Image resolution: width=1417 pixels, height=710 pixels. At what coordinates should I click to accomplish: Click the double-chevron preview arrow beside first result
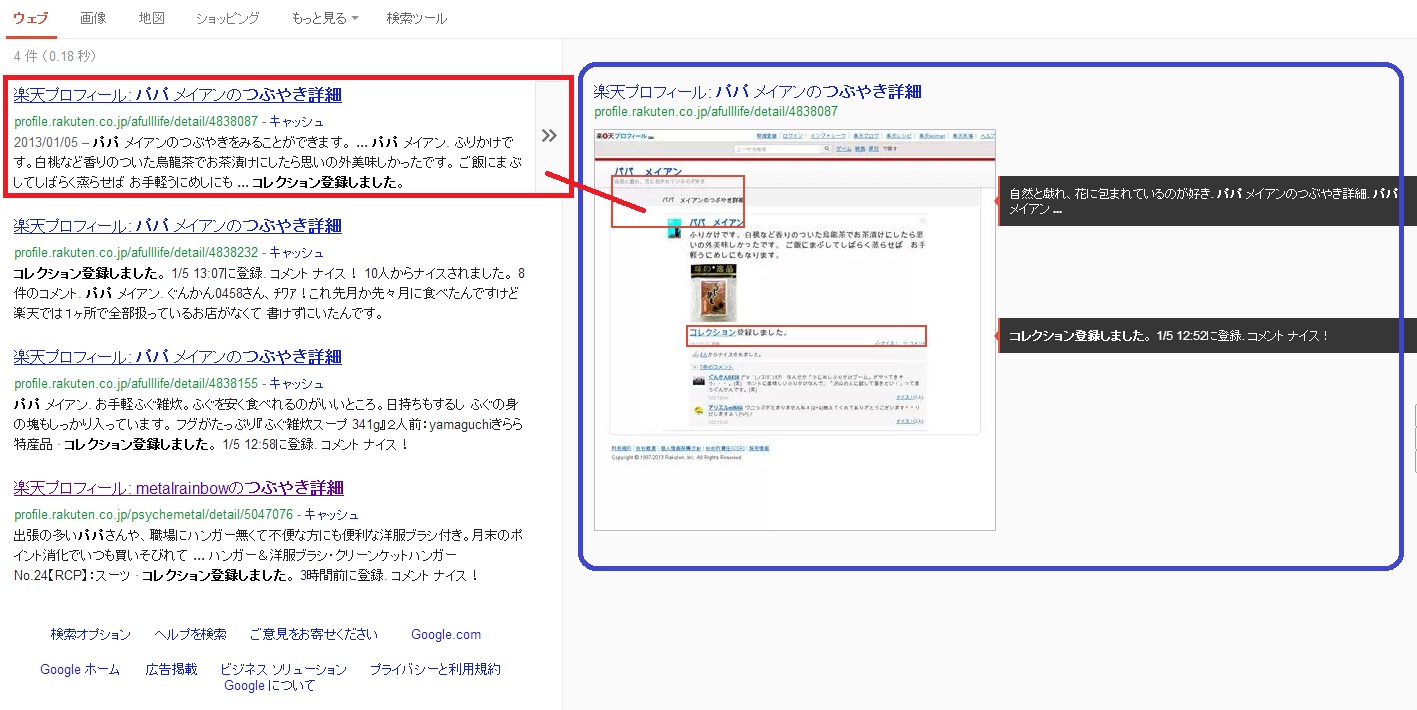pos(549,136)
